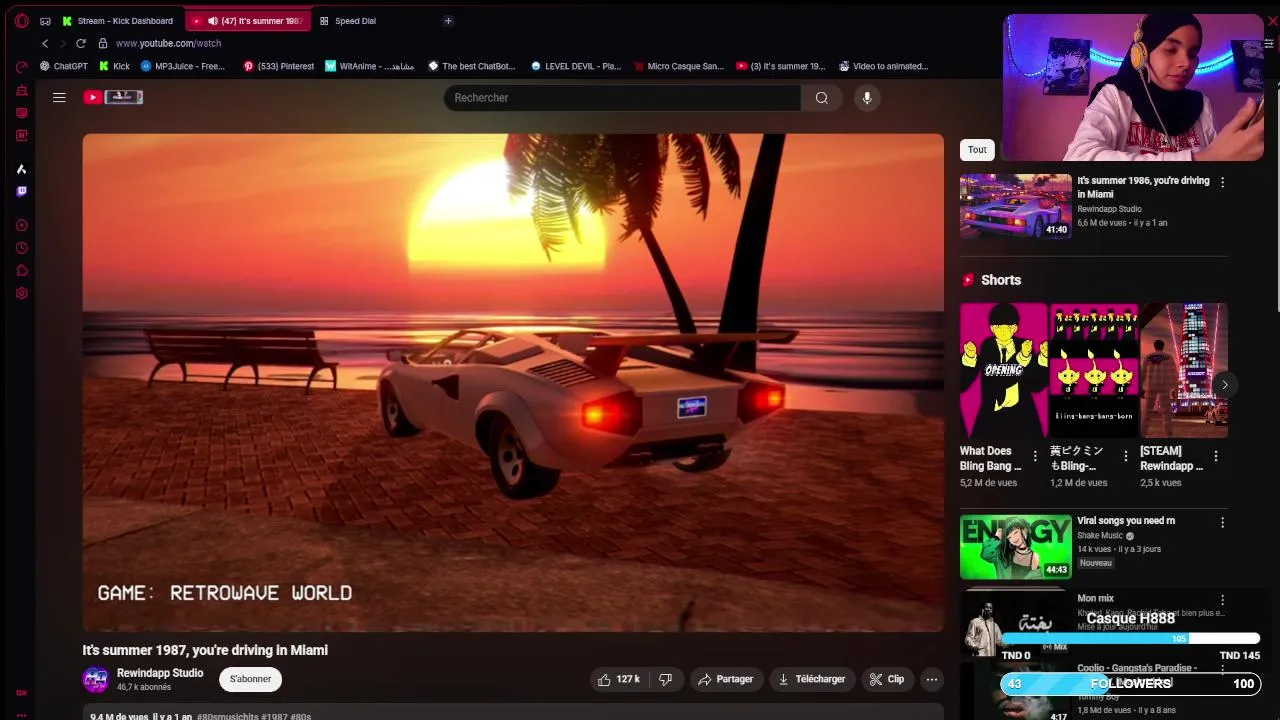1280x720 pixels.
Task: Open History clock icon in sidebar
Action: click(22, 248)
